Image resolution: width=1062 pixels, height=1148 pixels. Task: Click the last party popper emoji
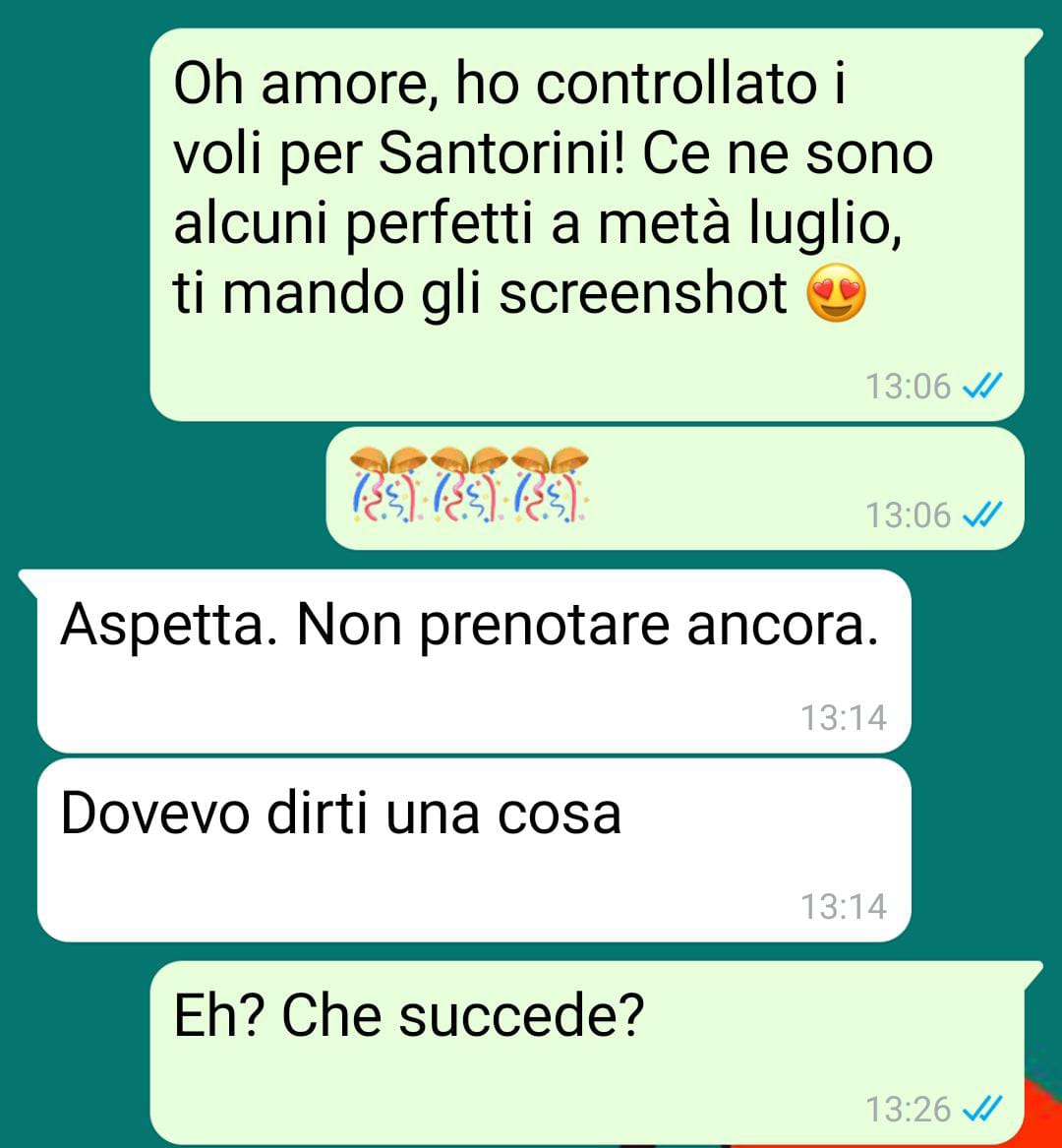coord(549,485)
